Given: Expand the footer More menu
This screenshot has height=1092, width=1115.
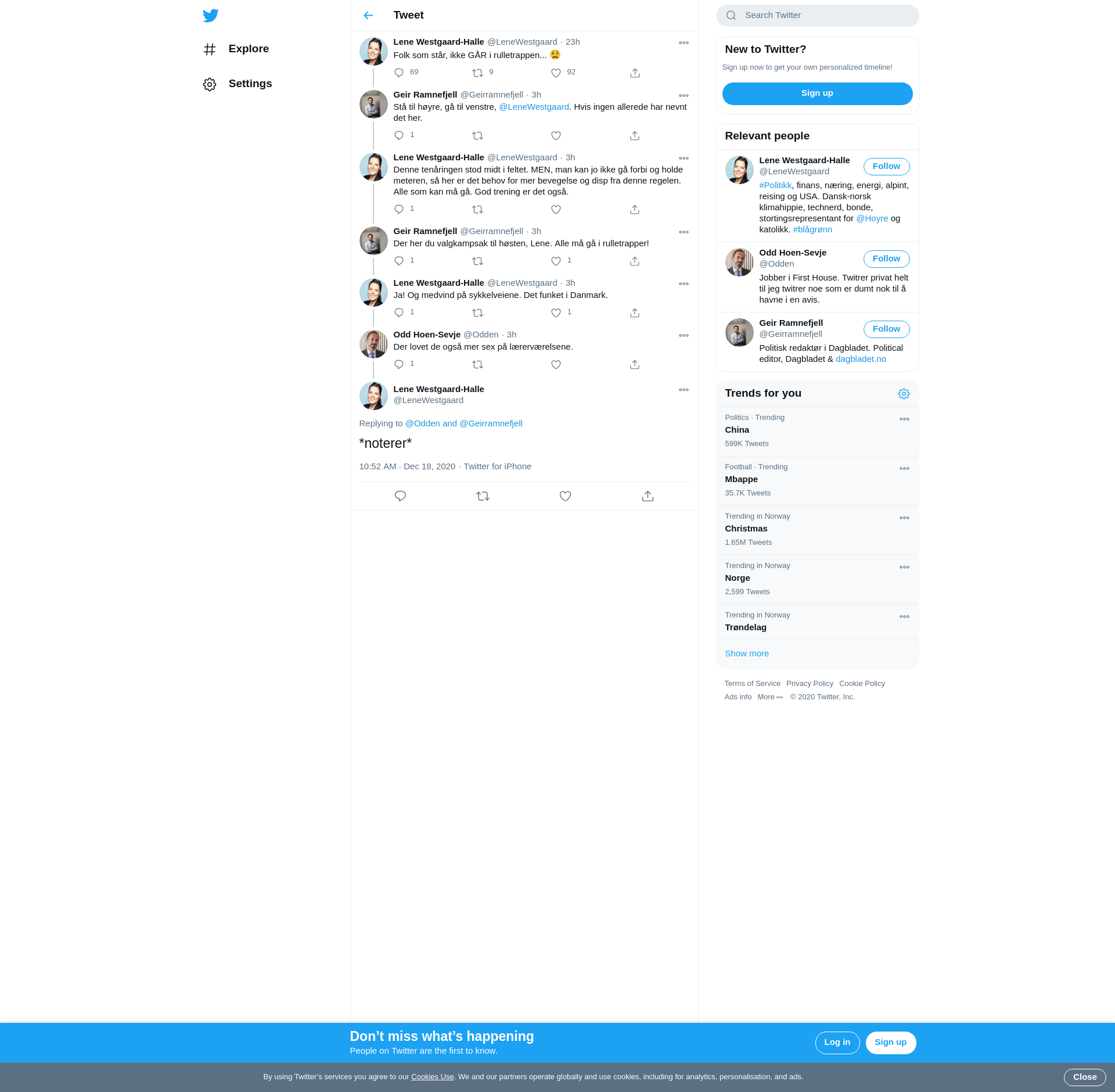Looking at the screenshot, I should click(770, 697).
